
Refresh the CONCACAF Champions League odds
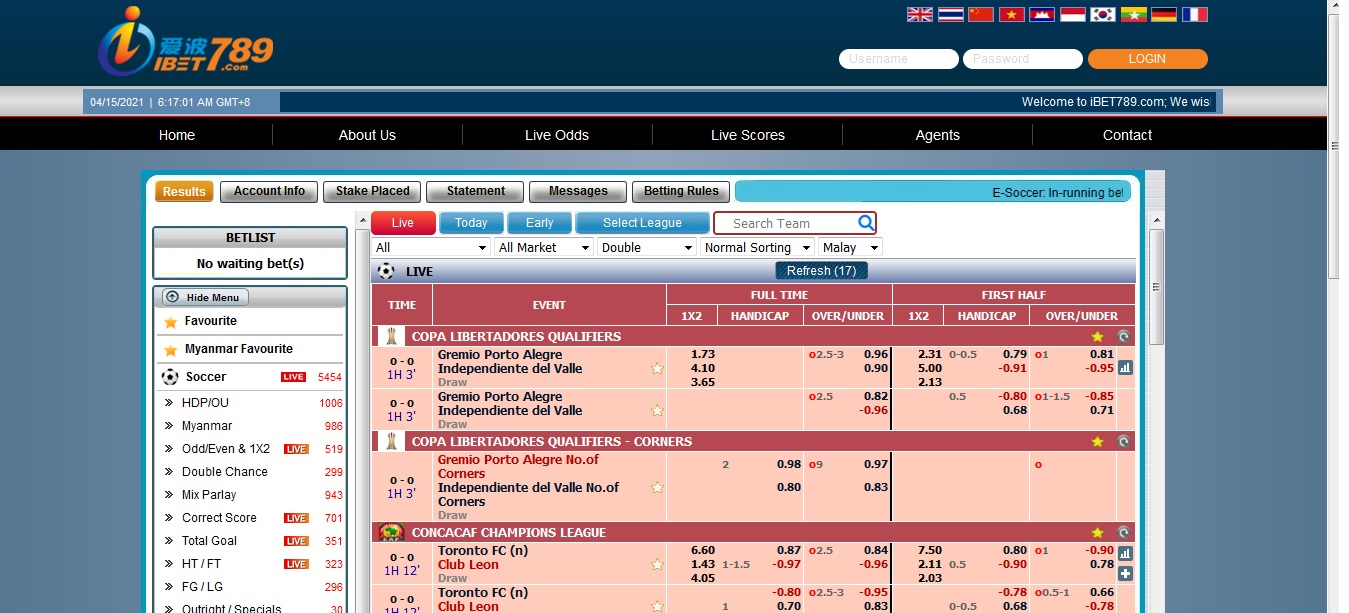(x=1124, y=532)
